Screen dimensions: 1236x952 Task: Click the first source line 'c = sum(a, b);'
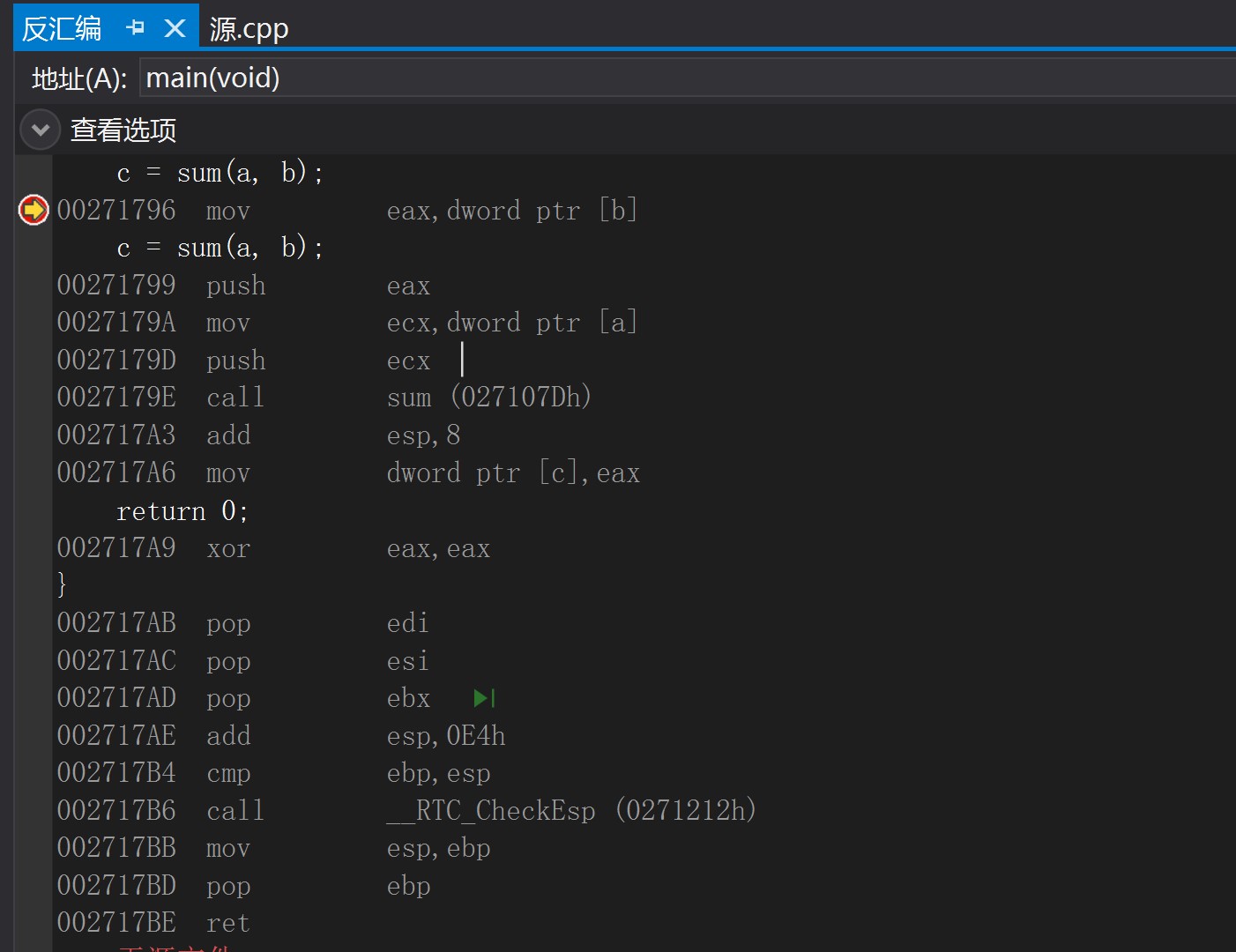tap(220, 173)
